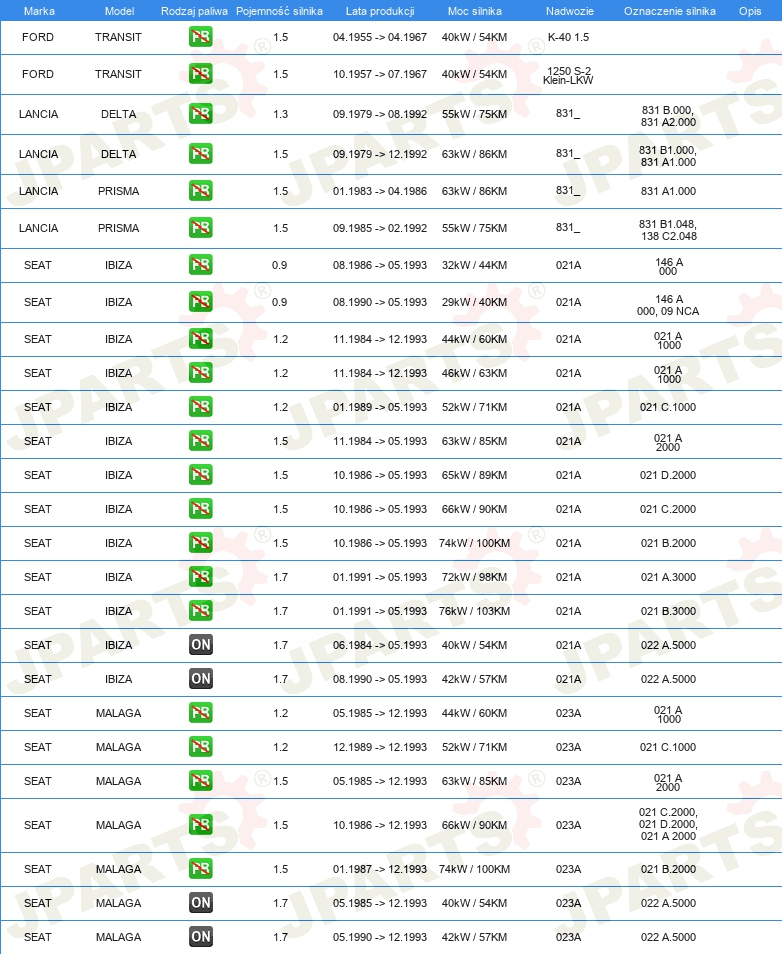
Task: Click the Rodzaj paliwa column header
Action: [194, 11]
